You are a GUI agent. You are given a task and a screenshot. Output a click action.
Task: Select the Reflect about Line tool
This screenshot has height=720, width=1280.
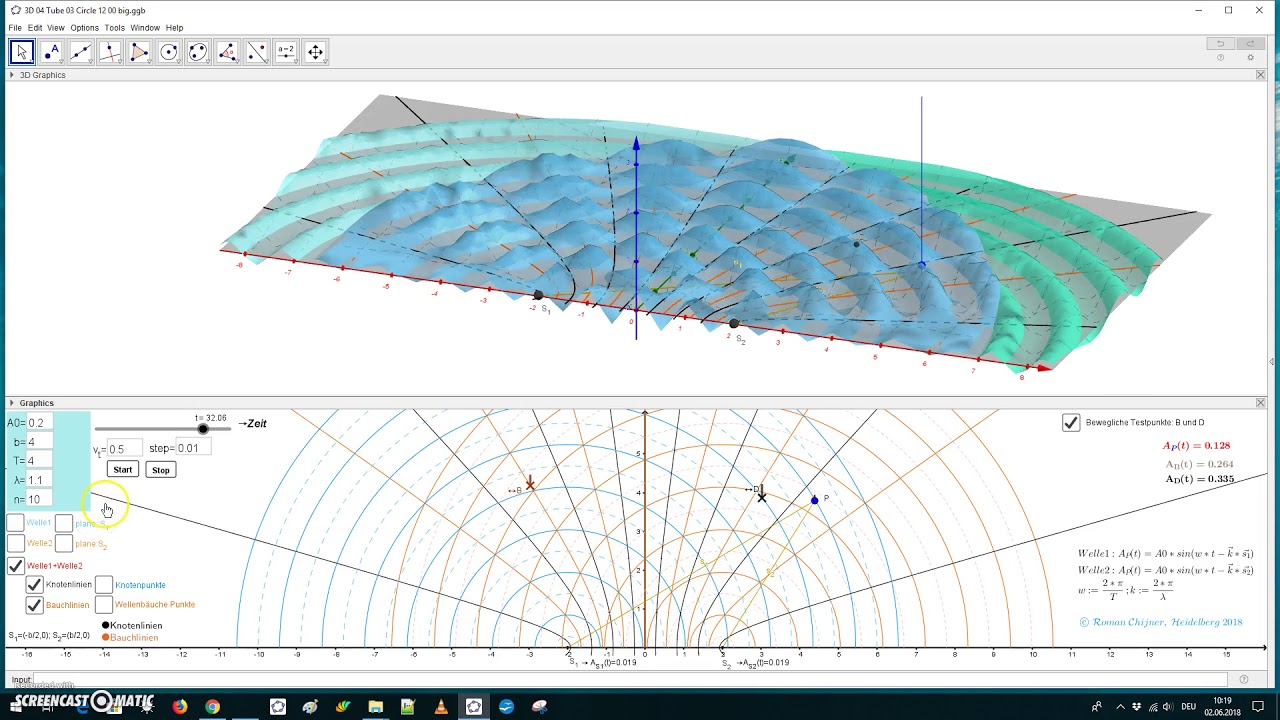pyautogui.click(x=257, y=52)
